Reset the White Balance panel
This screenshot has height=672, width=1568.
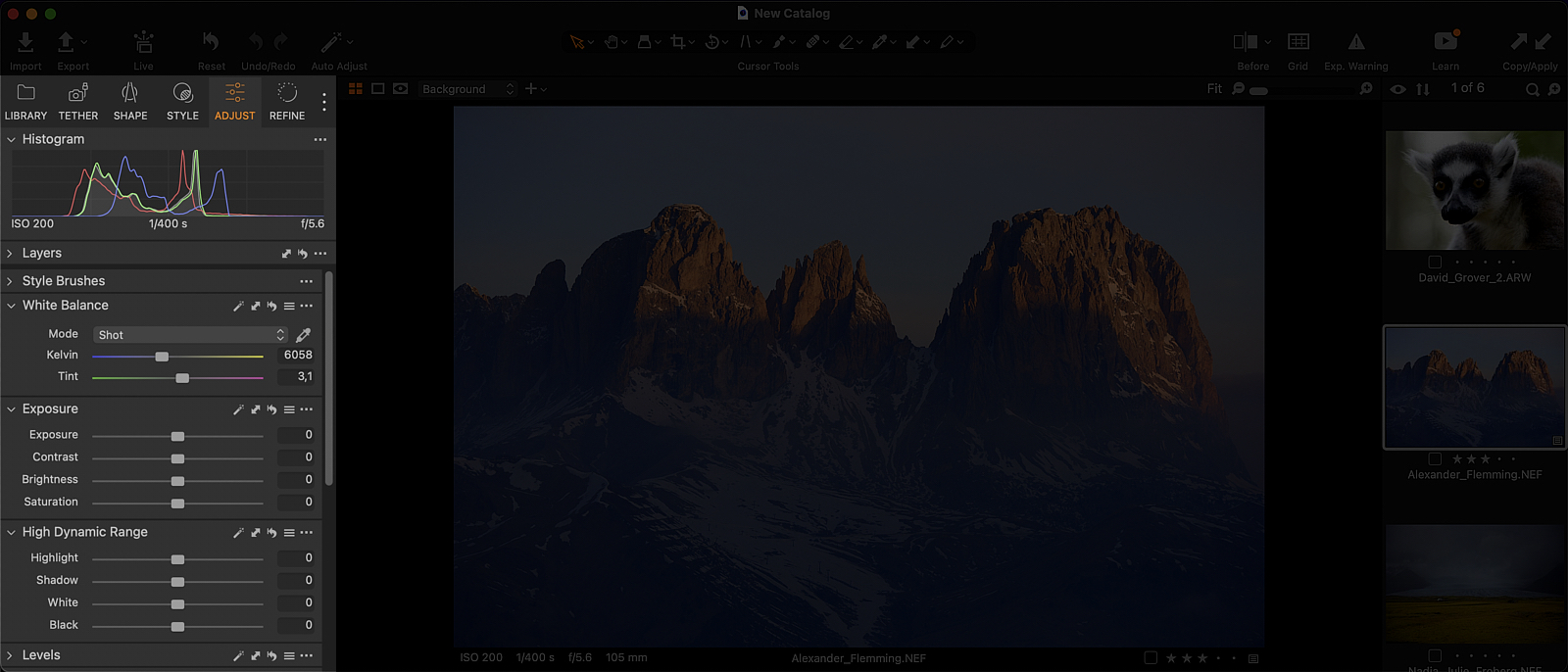pos(271,306)
